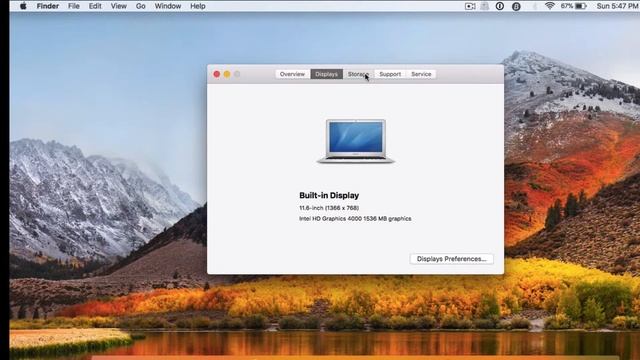This screenshot has width=640, height=360.
Task: Open the Help menu
Action: coord(198,6)
